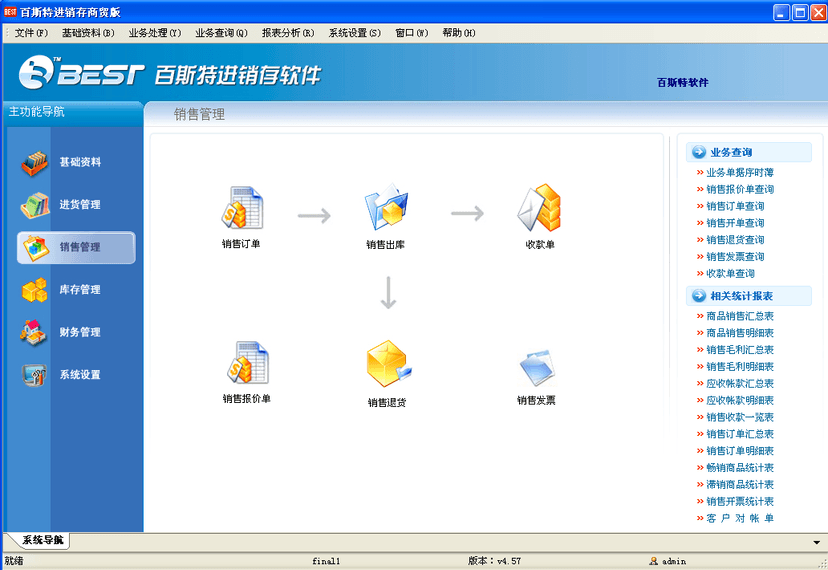
Task: Open the 系统设置(S) menu
Action: 354,33
